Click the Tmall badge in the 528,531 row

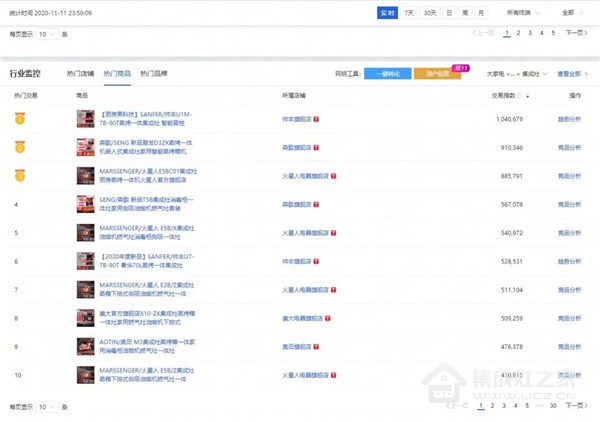click(x=316, y=261)
